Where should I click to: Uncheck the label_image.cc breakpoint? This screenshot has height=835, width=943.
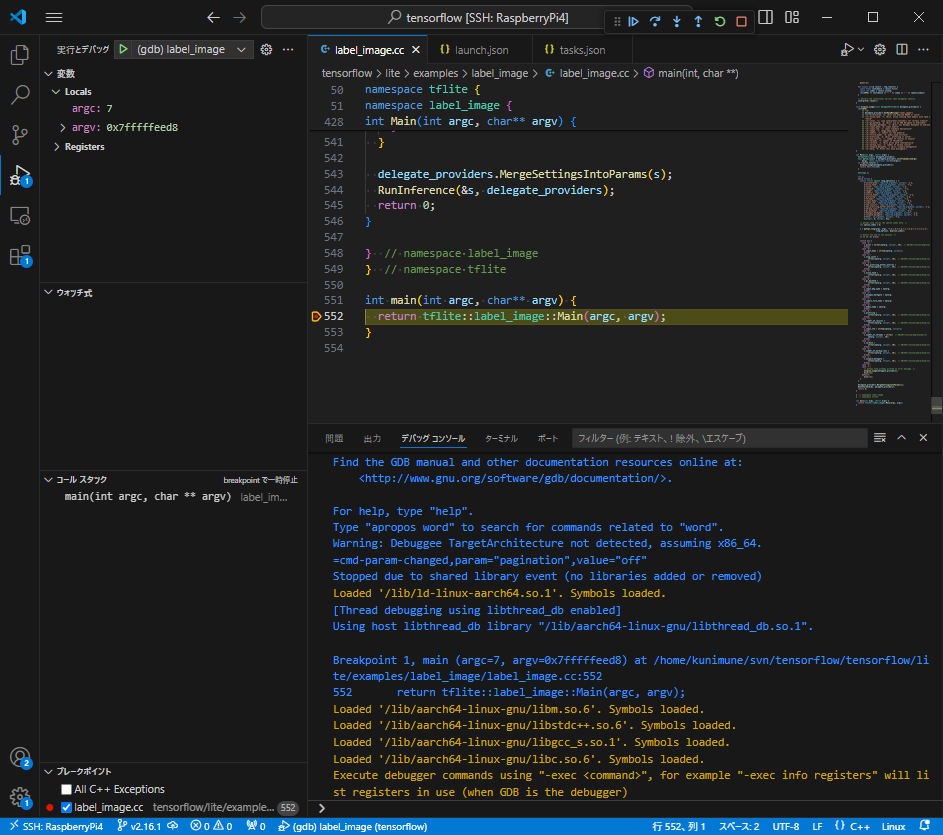coord(66,807)
